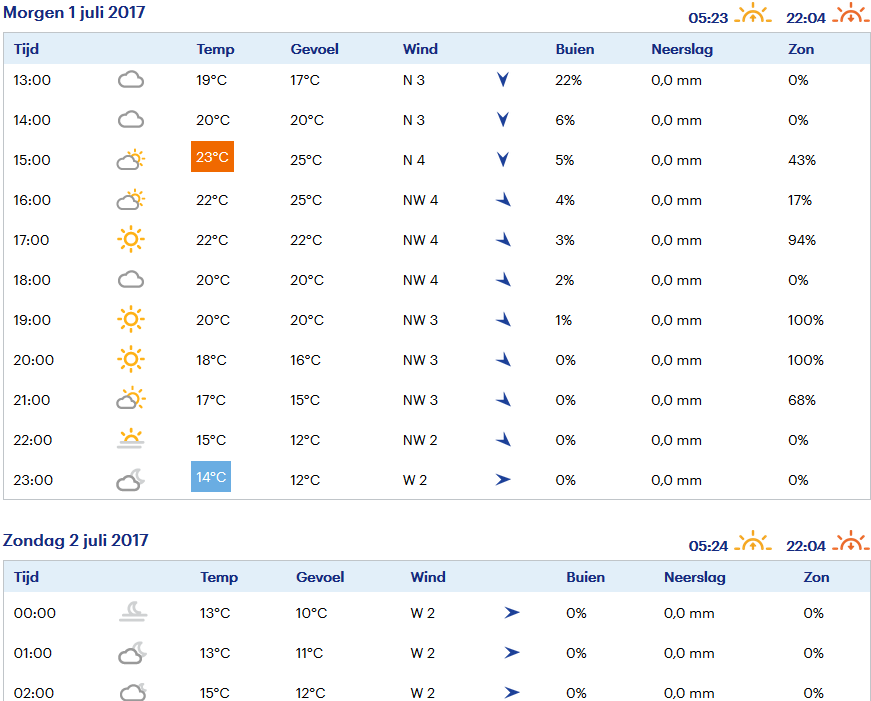Image resolution: width=871 pixels, height=701 pixels.
Task: Open the Zondag 2 juli 2017 heading
Action: (76, 540)
